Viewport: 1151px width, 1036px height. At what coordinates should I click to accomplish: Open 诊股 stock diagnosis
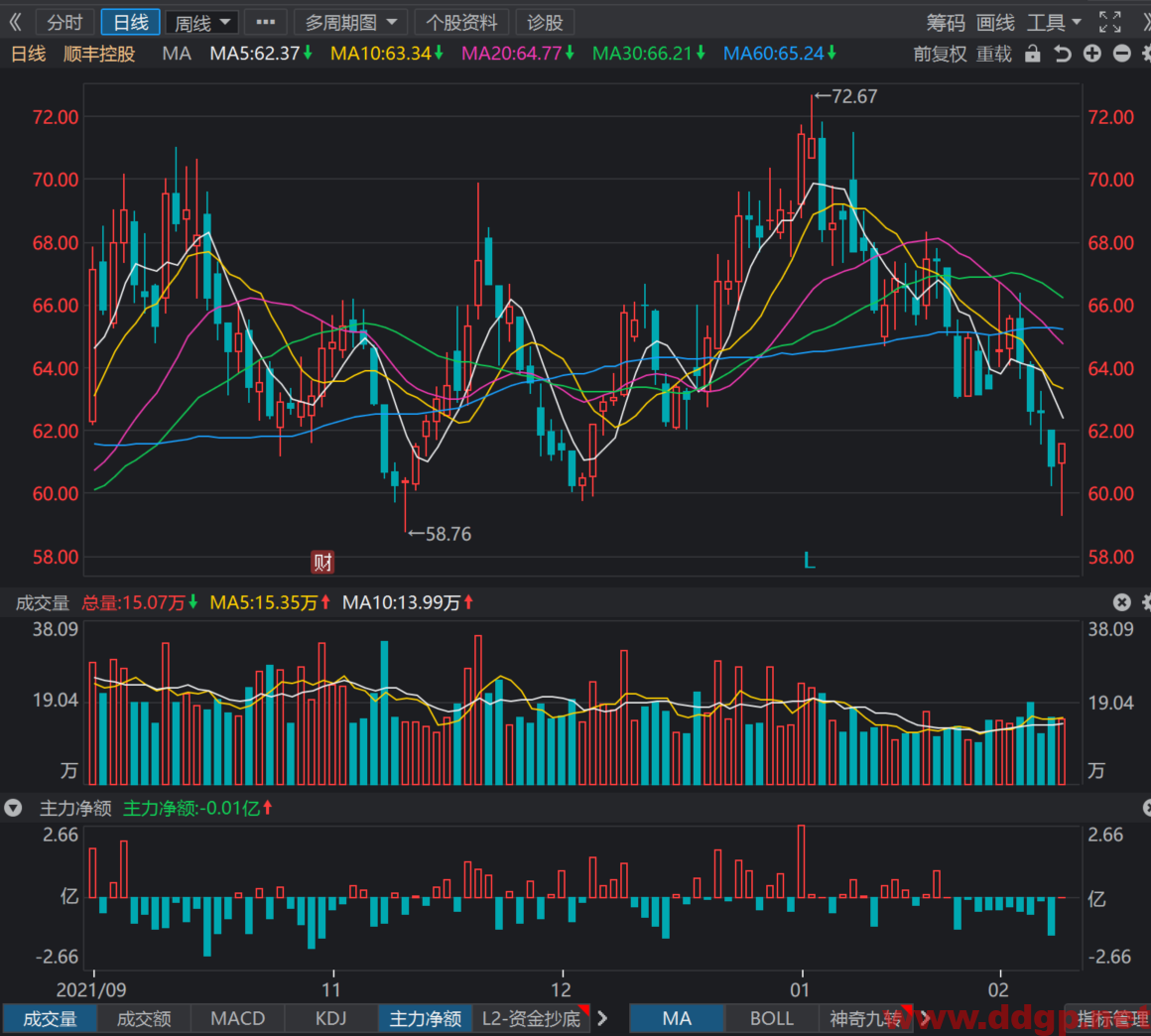click(545, 23)
